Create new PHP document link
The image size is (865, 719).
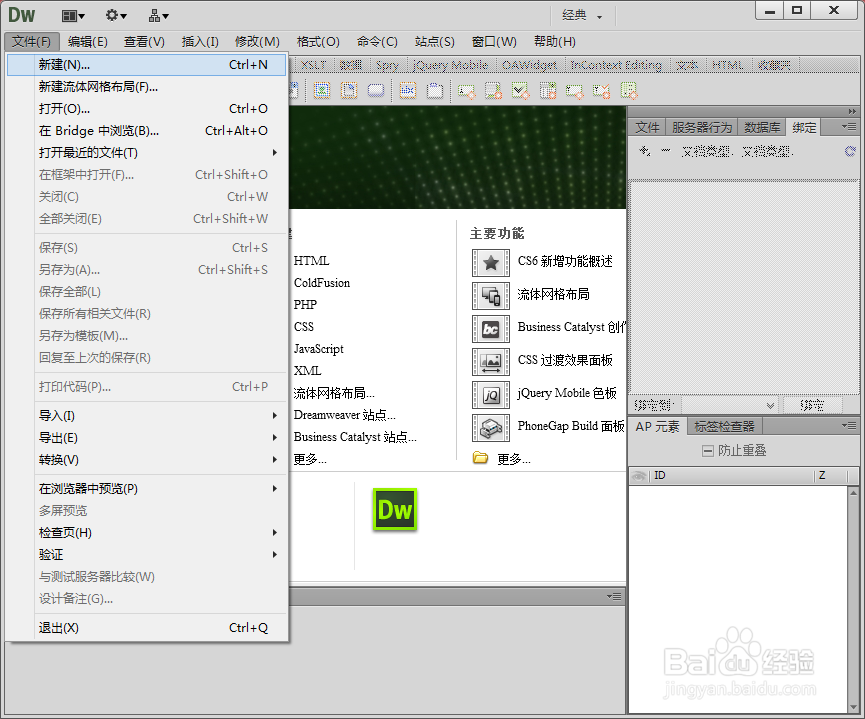pos(306,305)
